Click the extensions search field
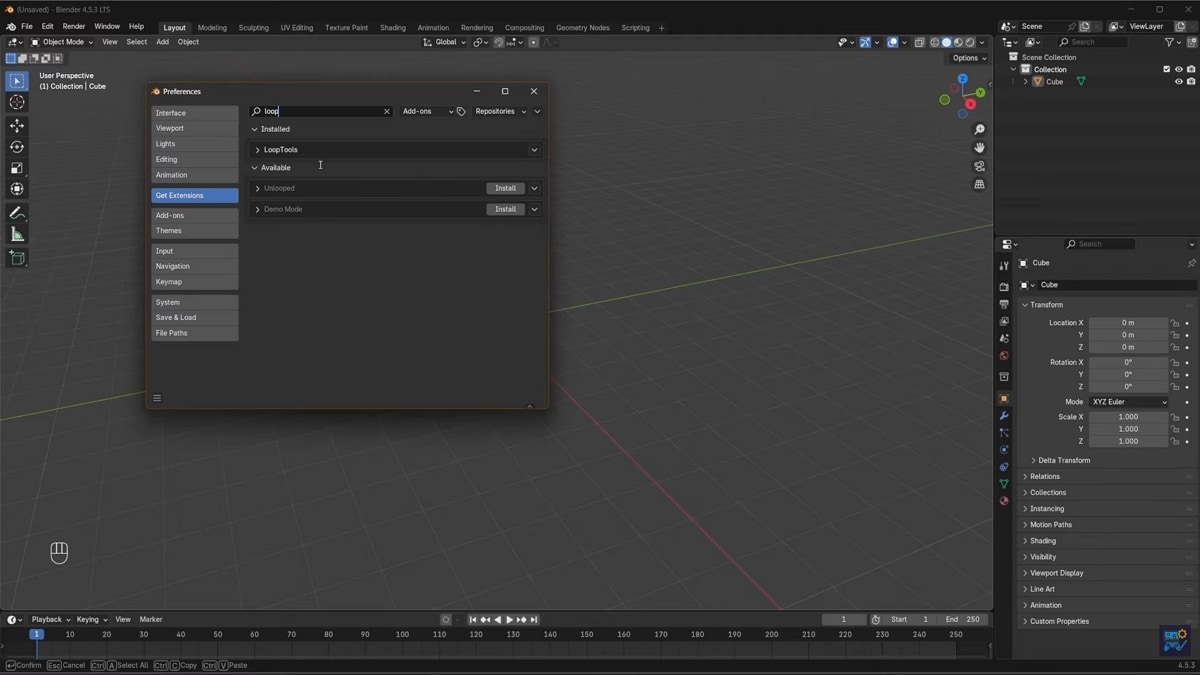The height and width of the screenshot is (675, 1200). click(320, 111)
